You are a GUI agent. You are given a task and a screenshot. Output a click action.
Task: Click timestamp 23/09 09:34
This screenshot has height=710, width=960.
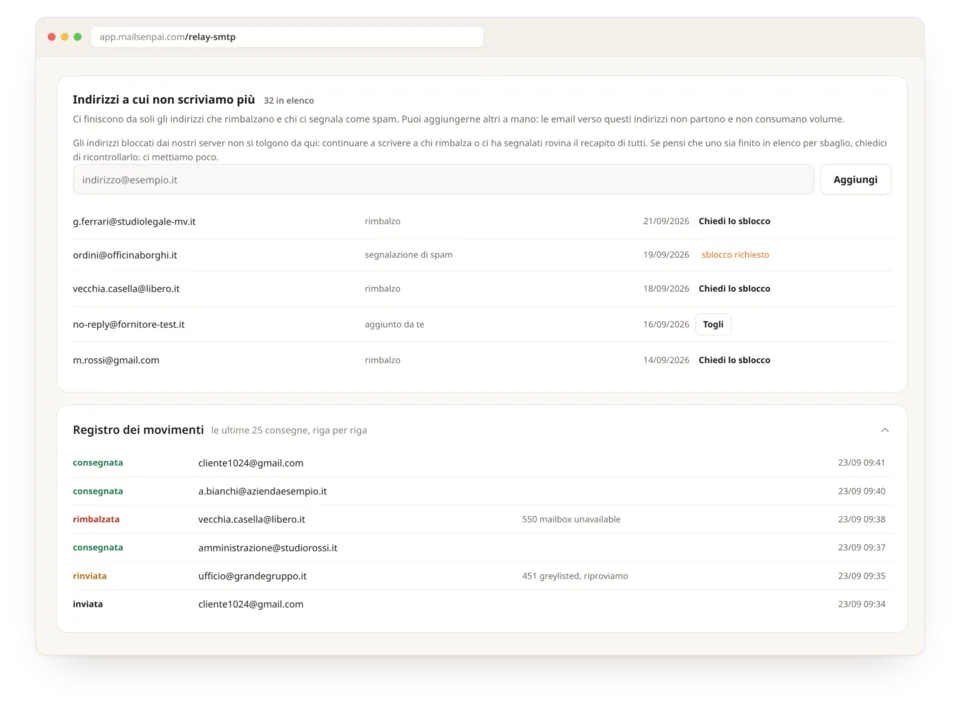pos(861,604)
